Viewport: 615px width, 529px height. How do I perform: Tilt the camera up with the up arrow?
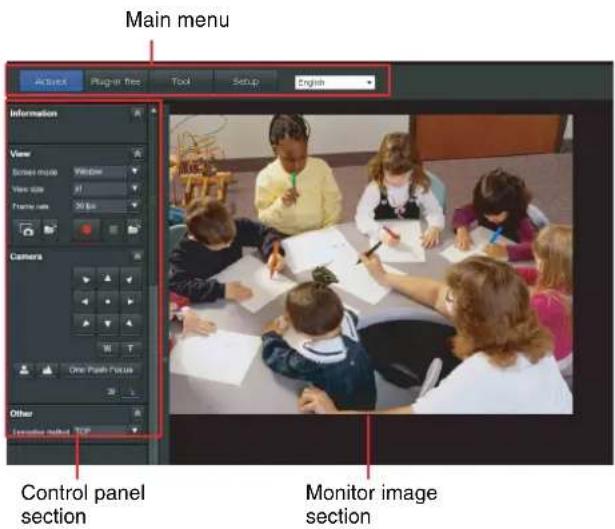107,279
